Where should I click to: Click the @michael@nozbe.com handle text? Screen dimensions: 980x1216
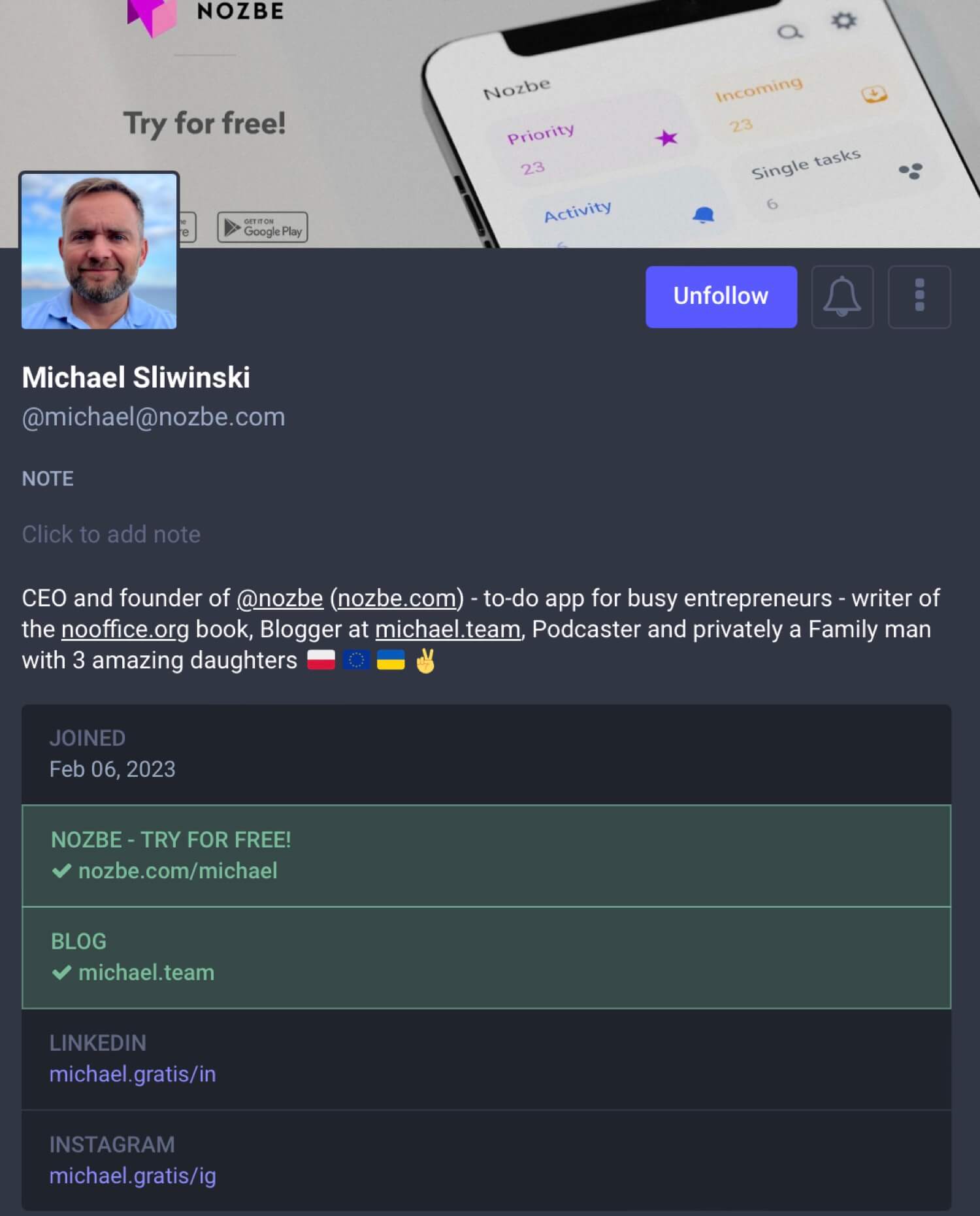coord(154,417)
